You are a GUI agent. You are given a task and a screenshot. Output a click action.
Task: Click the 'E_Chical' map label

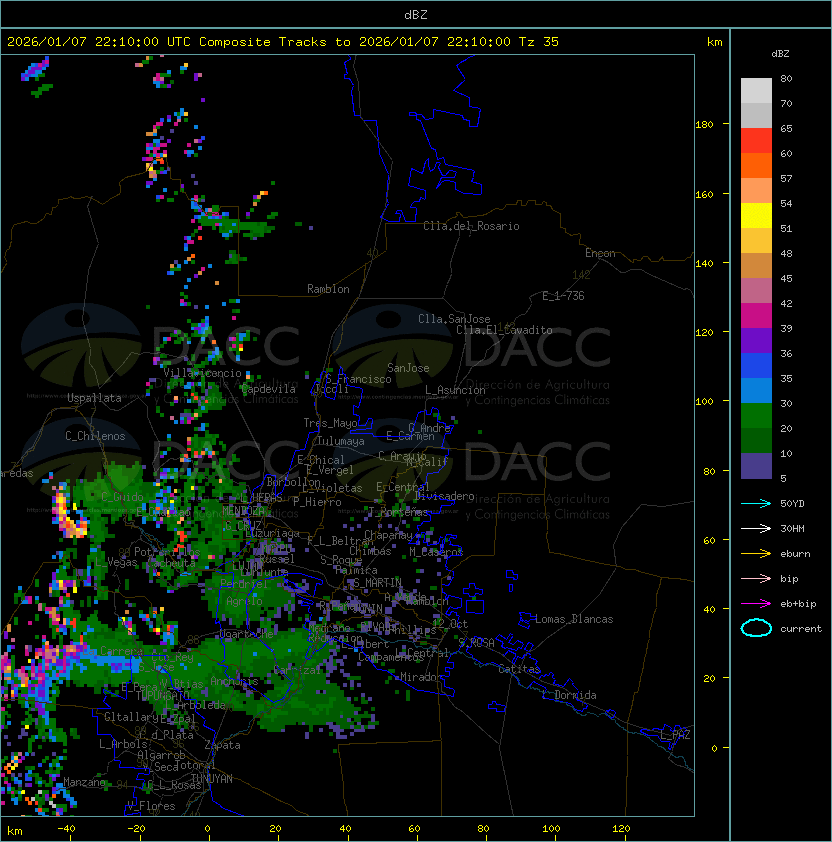pos(321,460)
